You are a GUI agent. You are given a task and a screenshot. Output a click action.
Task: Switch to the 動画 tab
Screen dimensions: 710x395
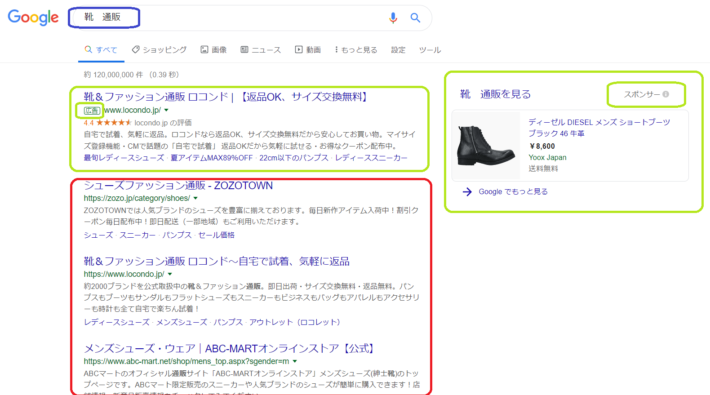308,50
